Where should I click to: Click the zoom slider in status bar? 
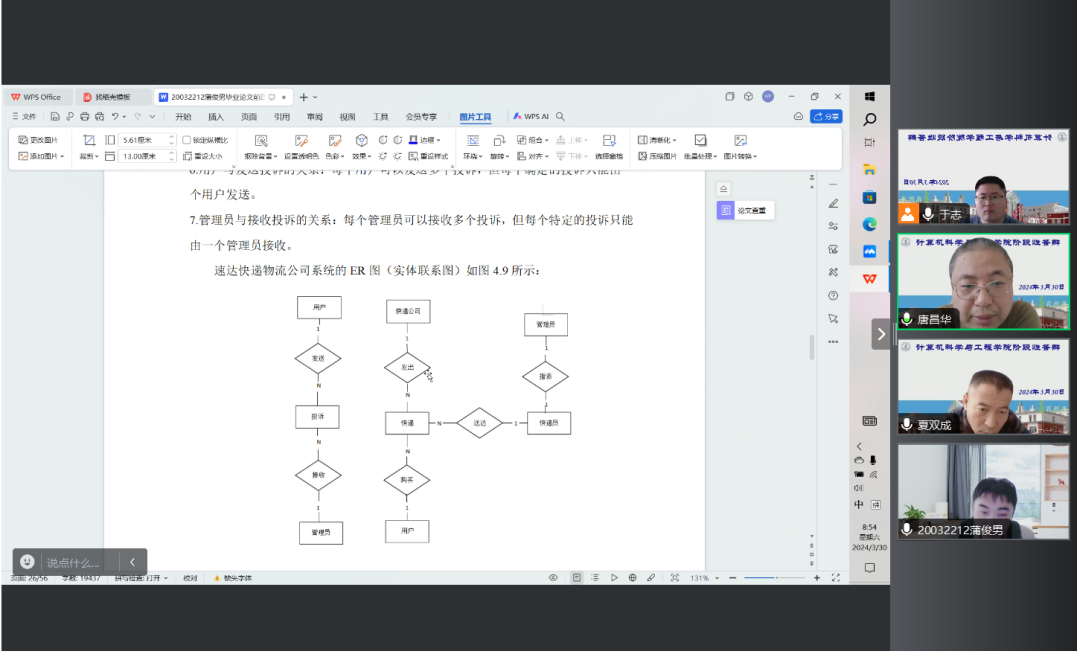pyautogui.click(x=774, y=578)
